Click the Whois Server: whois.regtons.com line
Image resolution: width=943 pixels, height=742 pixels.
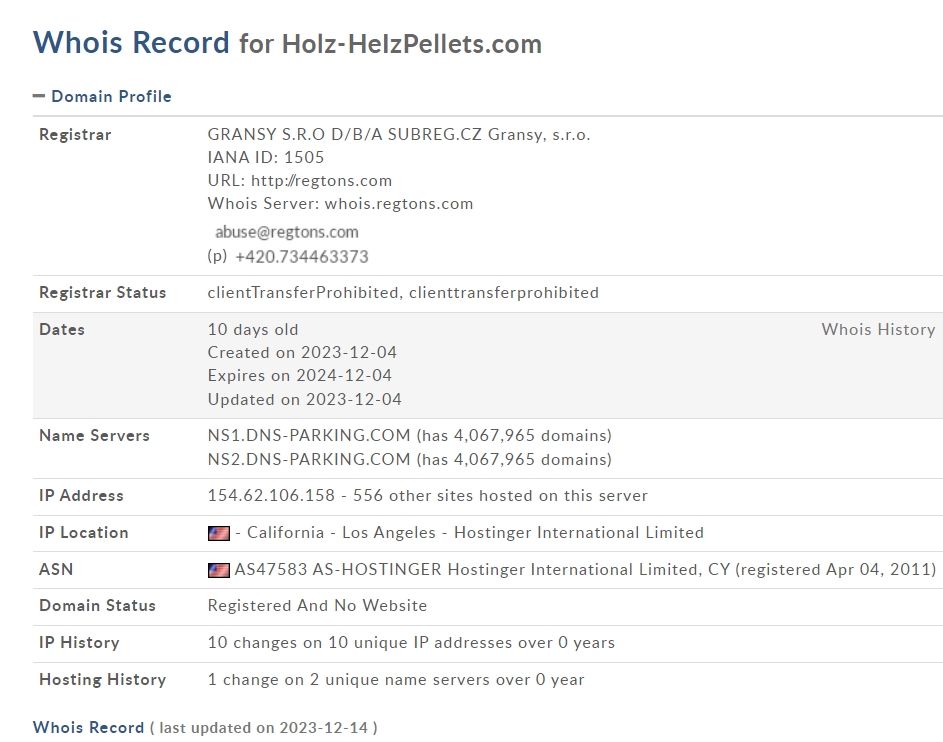pos(340,204)
